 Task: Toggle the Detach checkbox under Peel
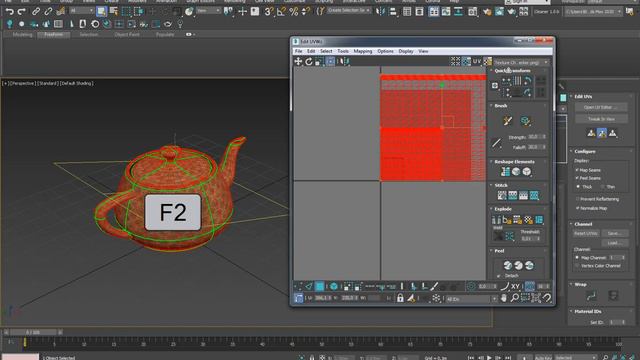point(499,276)
